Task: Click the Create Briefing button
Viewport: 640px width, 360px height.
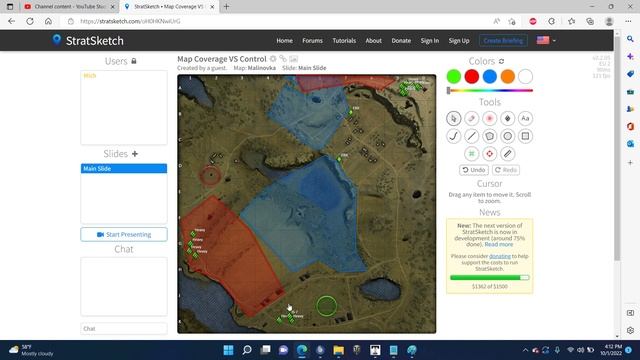Action: coord(503,41)
